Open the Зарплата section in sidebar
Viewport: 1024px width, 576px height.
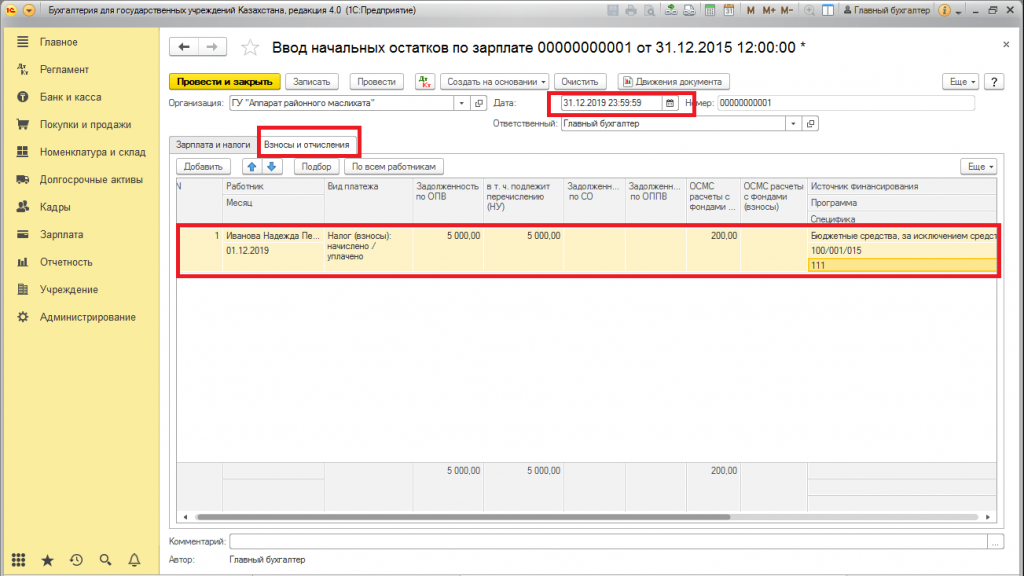pyautogui.click(x=61, y=234)
